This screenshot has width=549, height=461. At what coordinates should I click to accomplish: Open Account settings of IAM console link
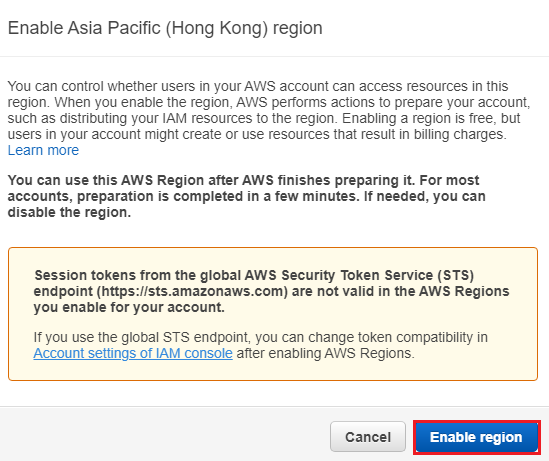pyautogui.click(x=133, y=353)
